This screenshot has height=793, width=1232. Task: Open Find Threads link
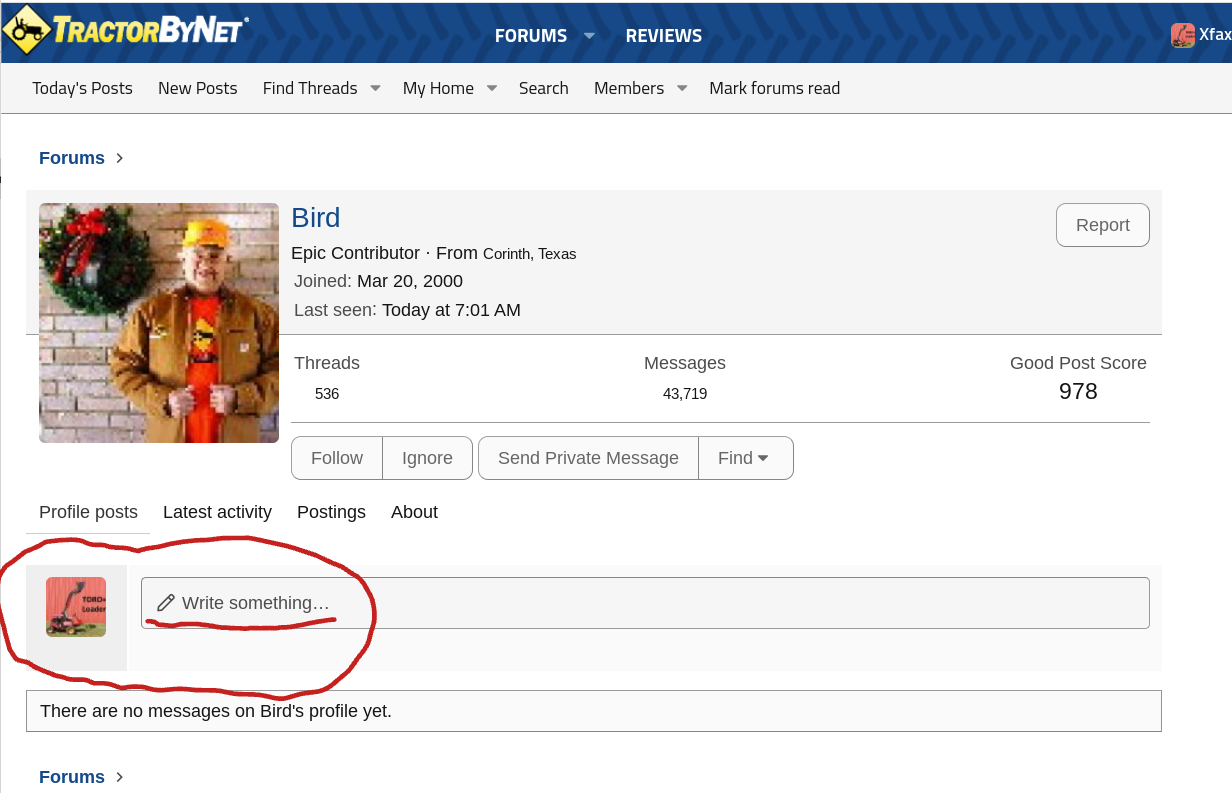coord(310,88)
